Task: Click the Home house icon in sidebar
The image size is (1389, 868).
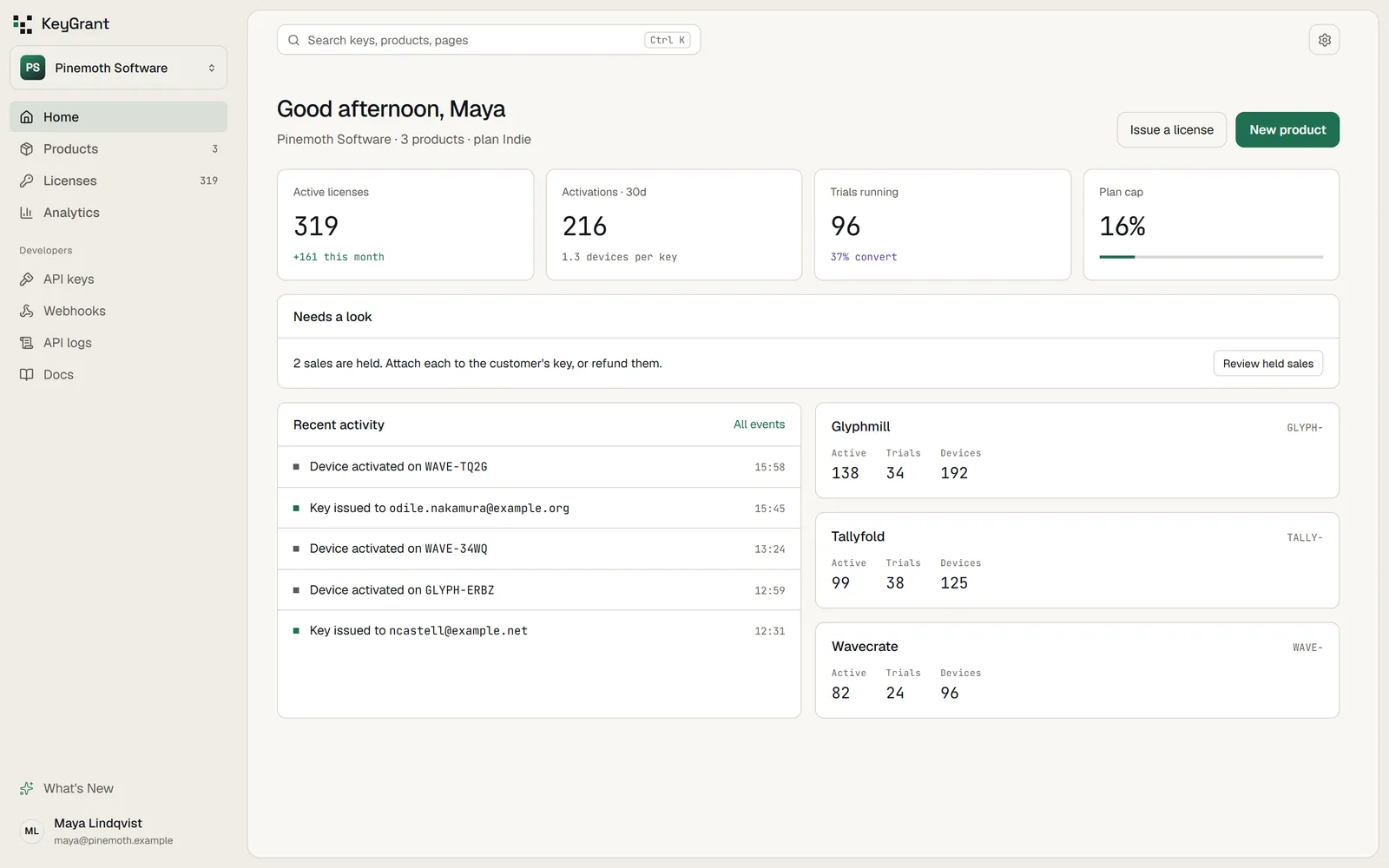Action: coord(27,117)
